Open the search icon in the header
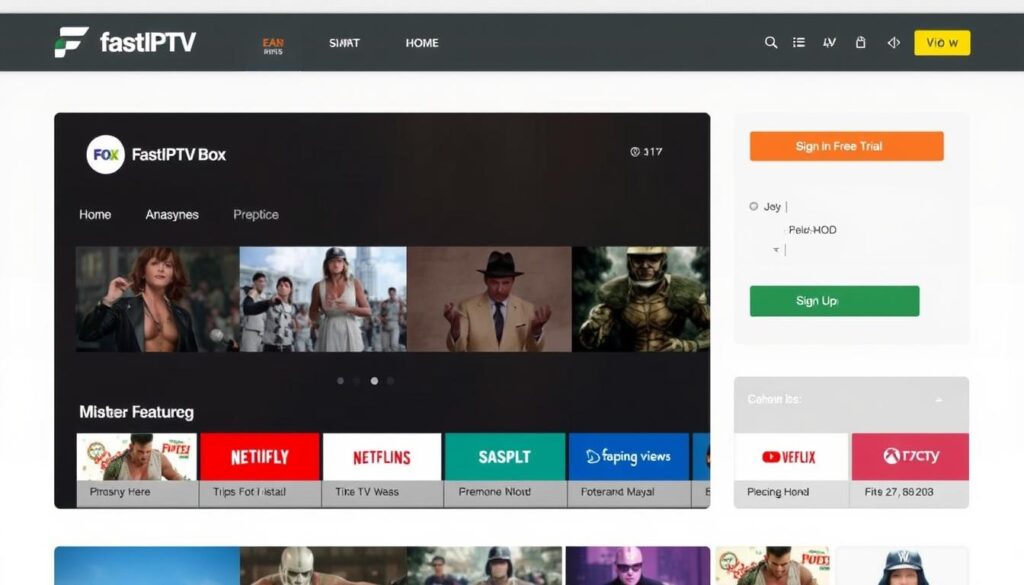Image resolution: width=1024 pixels, height=585 pixels. [x=770, y=43]
